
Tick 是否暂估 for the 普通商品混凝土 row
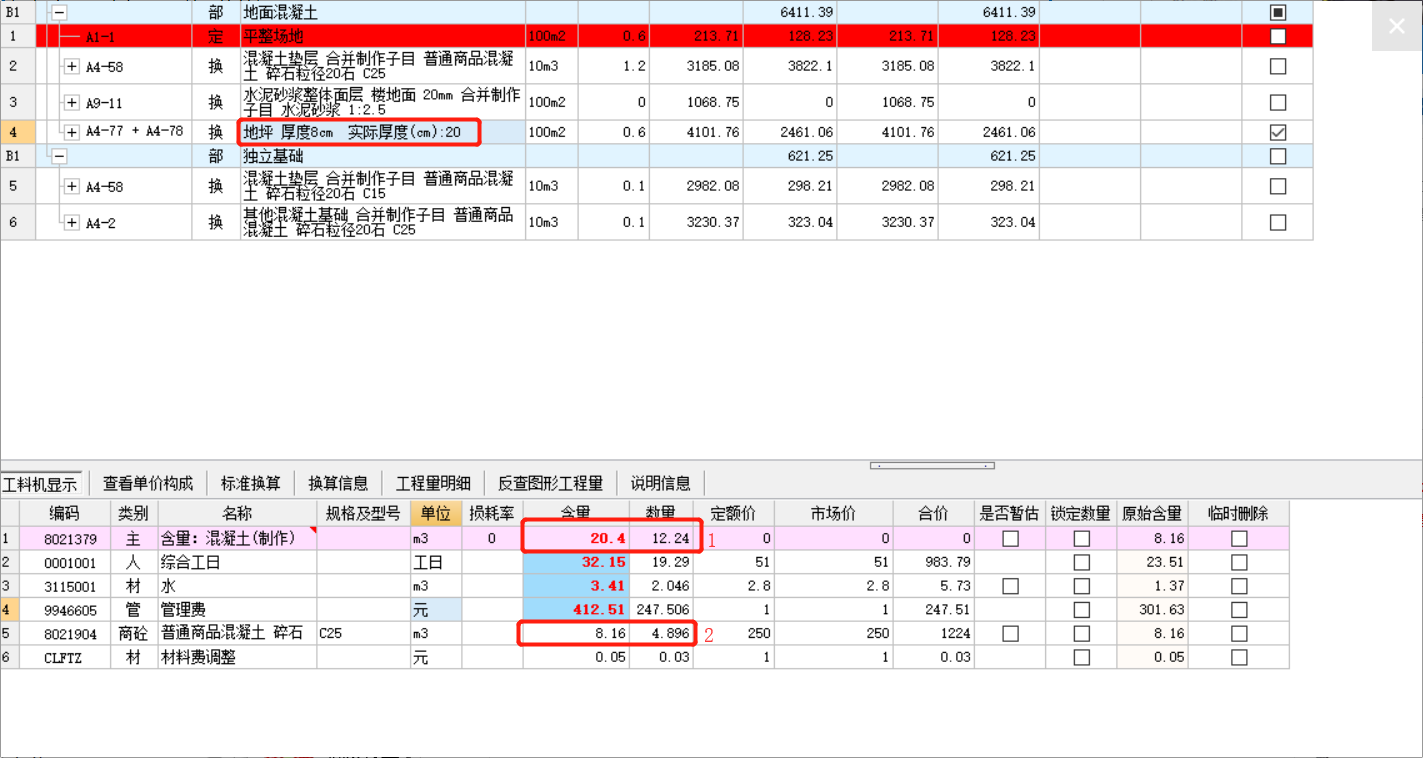(1010, 633)
